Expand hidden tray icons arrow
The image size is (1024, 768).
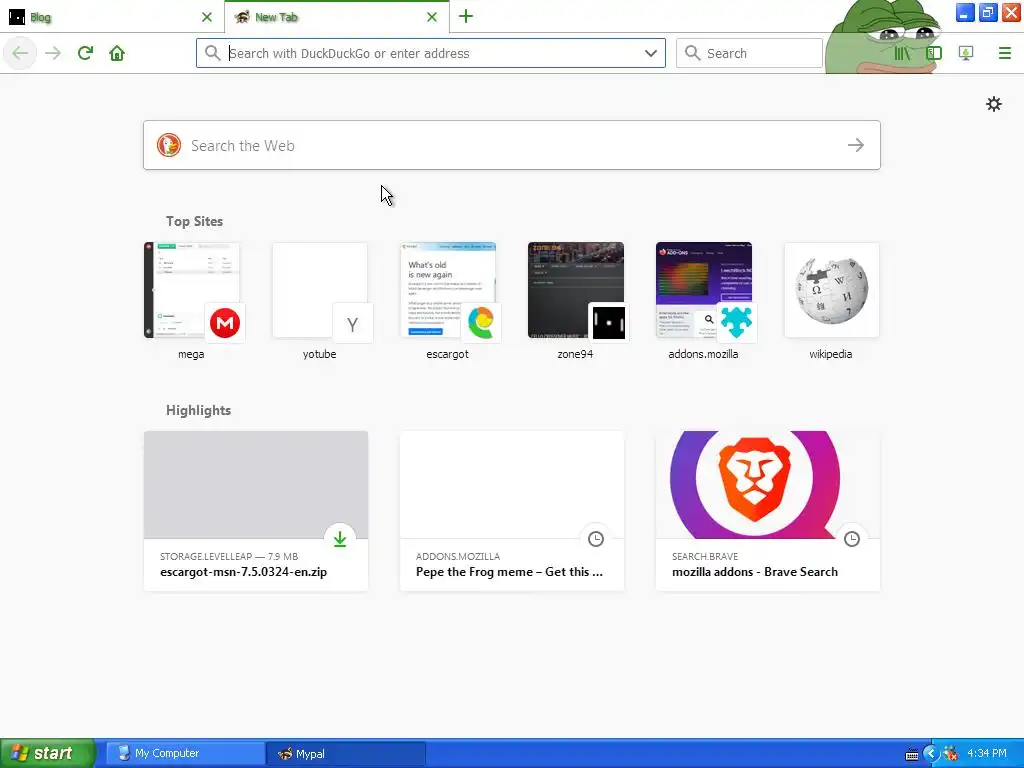click(x=931, y=754)
